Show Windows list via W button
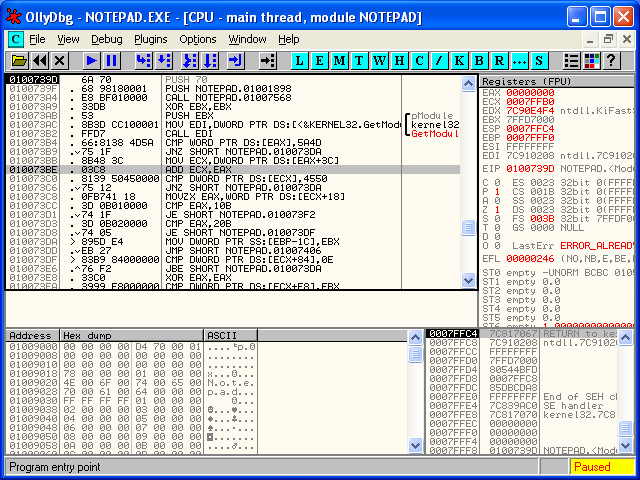 (x=379, y=61)
